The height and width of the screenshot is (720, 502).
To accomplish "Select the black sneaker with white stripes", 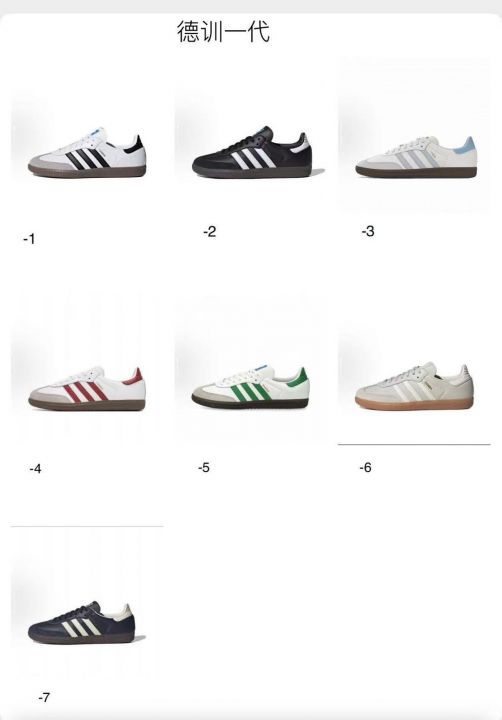I will coord(252,152).
